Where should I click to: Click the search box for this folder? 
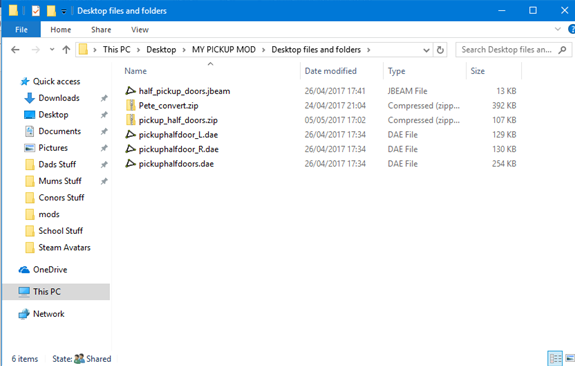point(513,50)
